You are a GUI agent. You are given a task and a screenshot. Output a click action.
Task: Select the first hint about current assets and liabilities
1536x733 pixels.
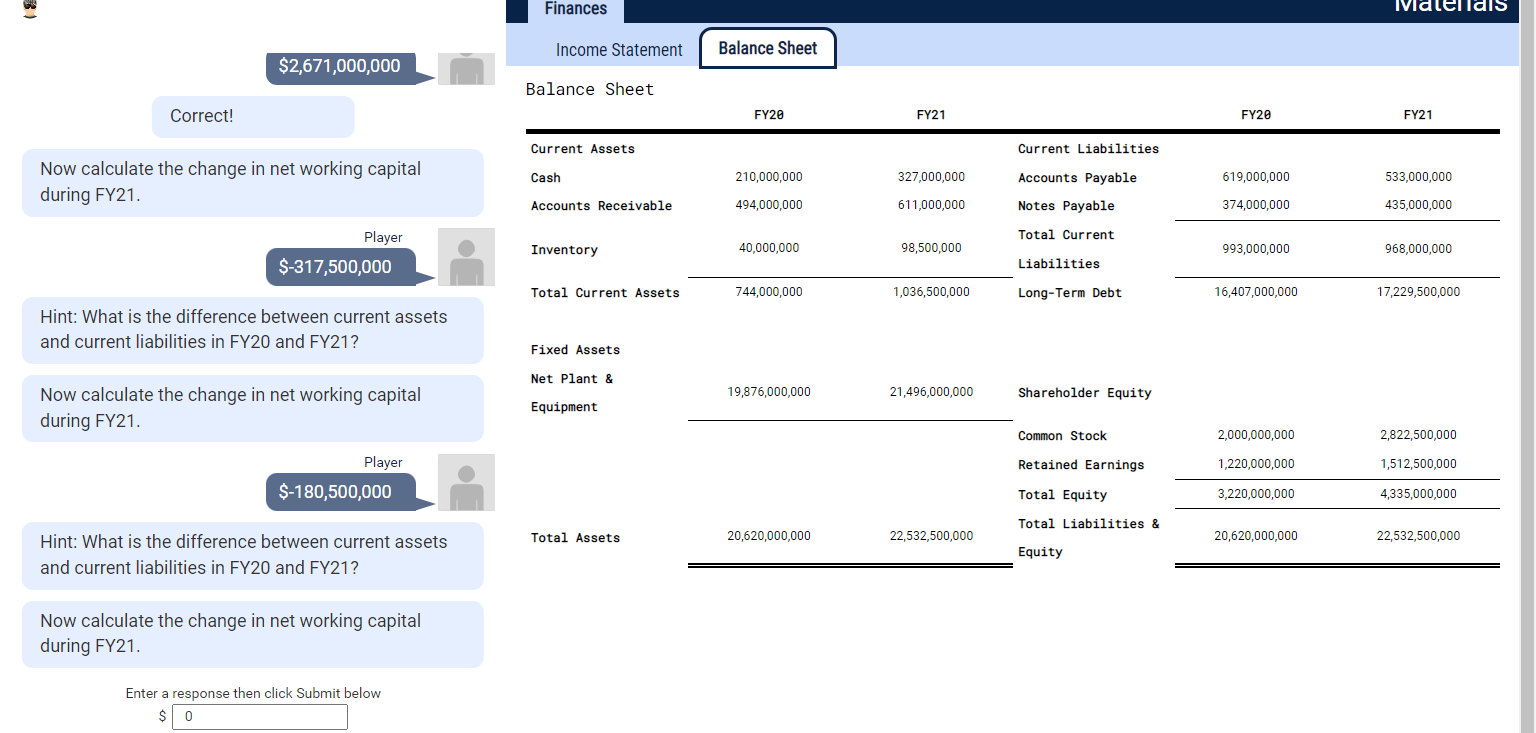[x=252, y=330]
